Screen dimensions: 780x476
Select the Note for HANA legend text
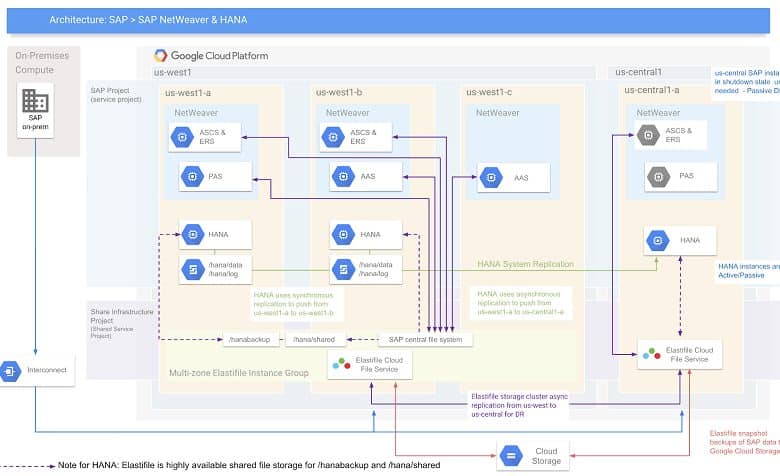[249, 465]
